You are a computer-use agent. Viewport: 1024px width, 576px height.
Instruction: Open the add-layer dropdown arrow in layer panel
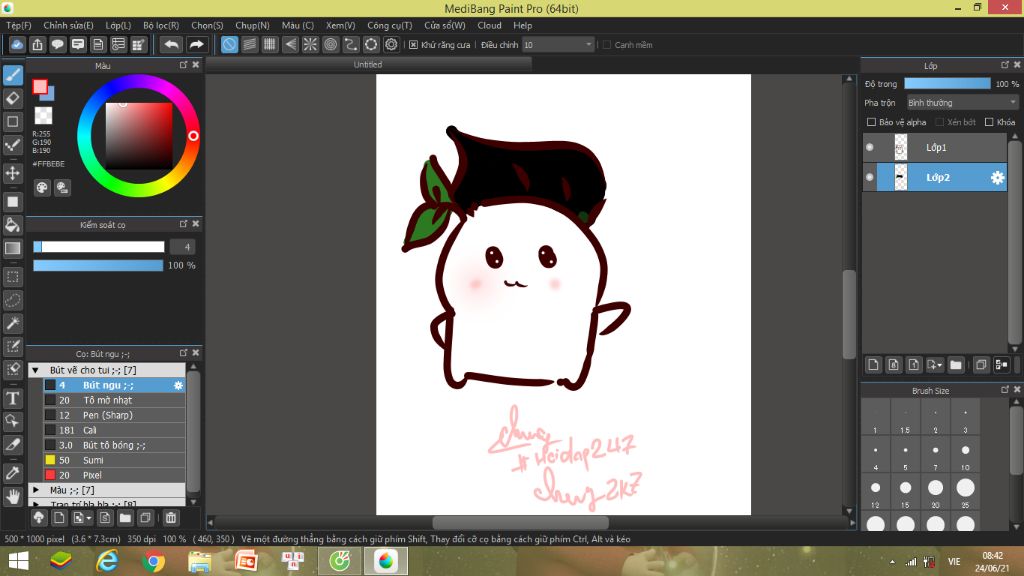pos(935,365)
